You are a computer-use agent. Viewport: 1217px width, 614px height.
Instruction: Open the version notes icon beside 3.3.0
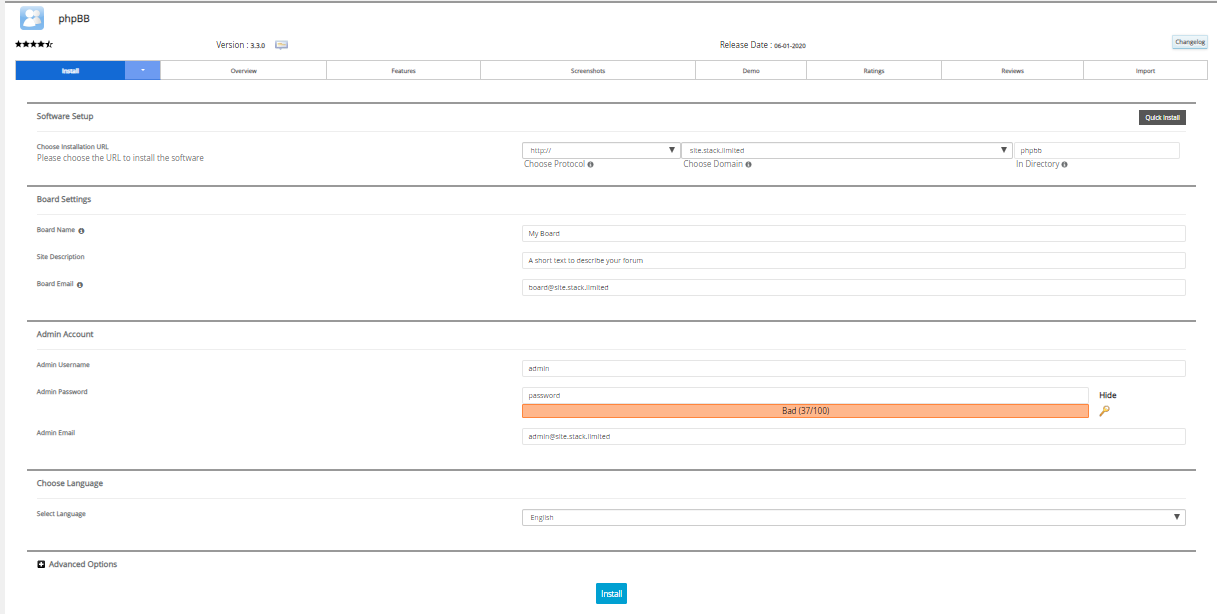coord(281,45)
